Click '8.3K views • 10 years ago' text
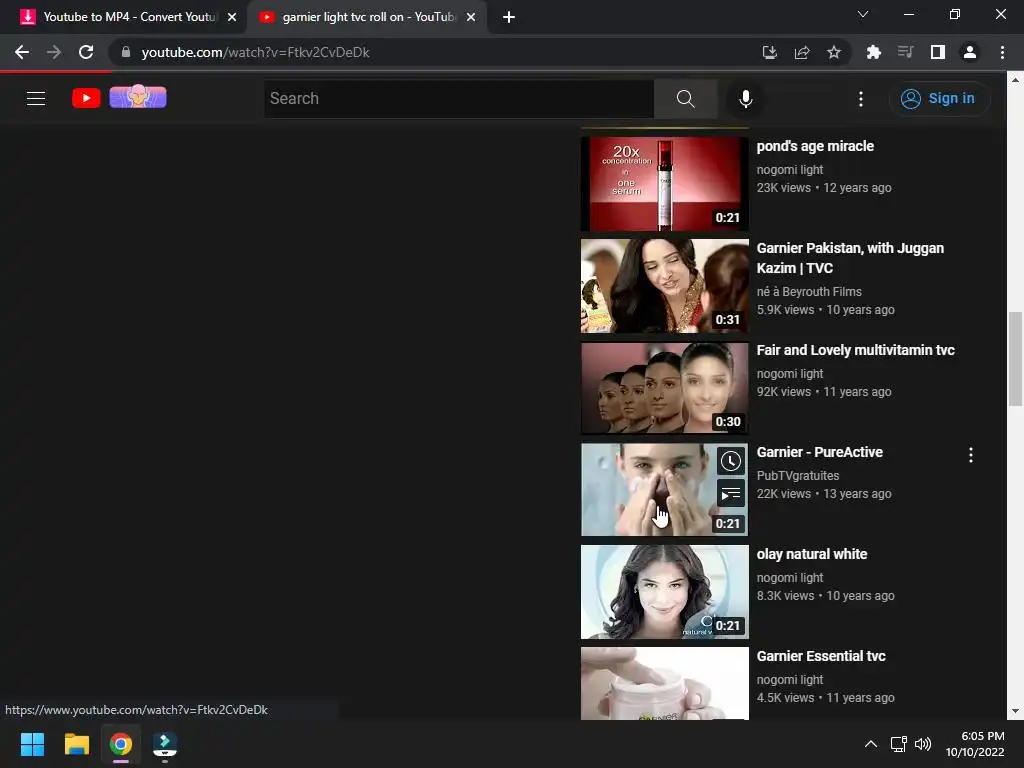Image resolution: width=1024 pixels, height=768 pixels. click(x=825, y=596)
